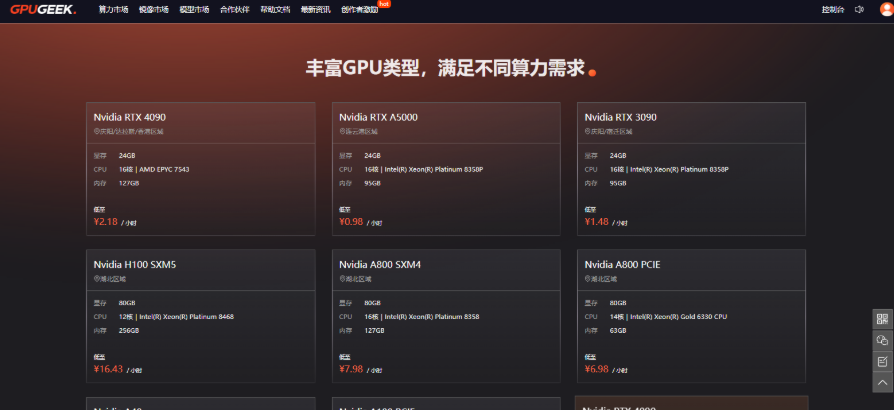Click the ¥1.48 price on RTX 3090
894x410 pixels.
pos(596,222)
